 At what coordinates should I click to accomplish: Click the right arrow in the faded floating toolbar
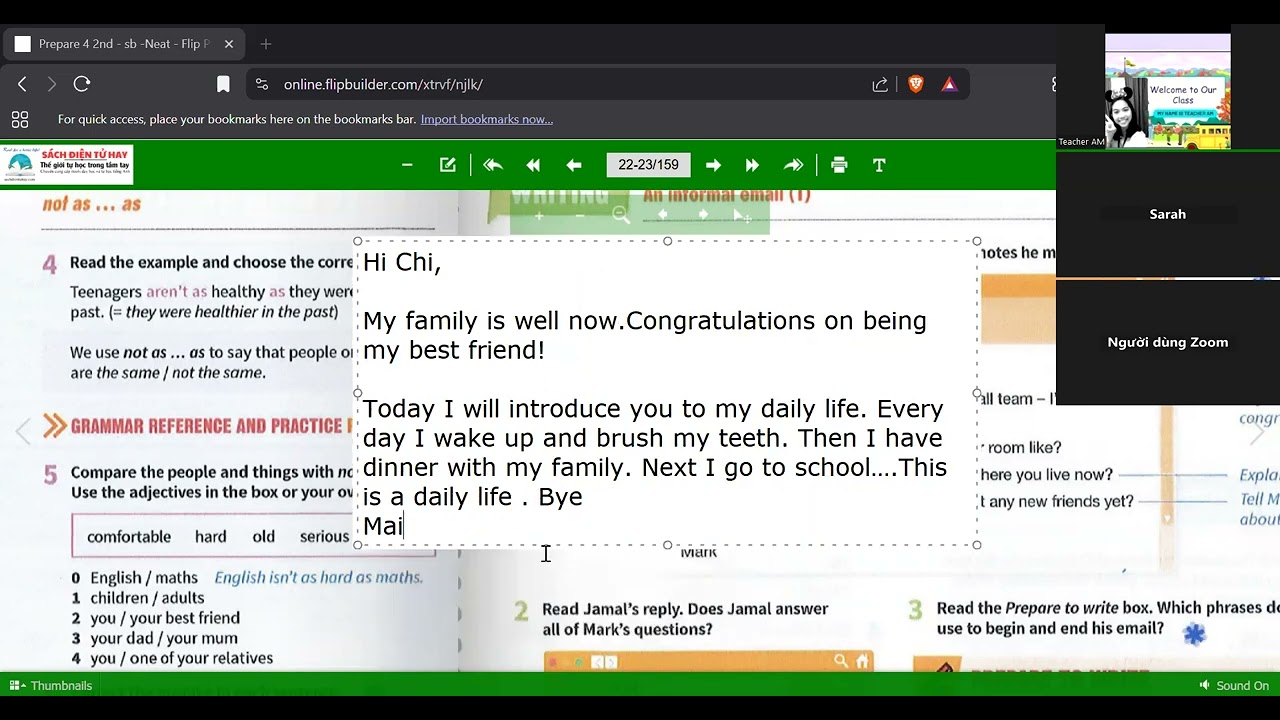(x=703, y=215)
